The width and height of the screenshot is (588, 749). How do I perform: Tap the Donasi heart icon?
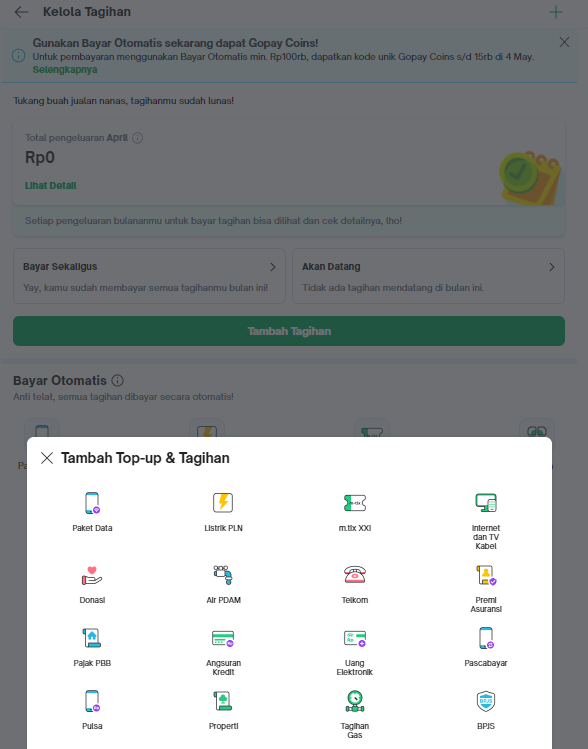[92, 576]
